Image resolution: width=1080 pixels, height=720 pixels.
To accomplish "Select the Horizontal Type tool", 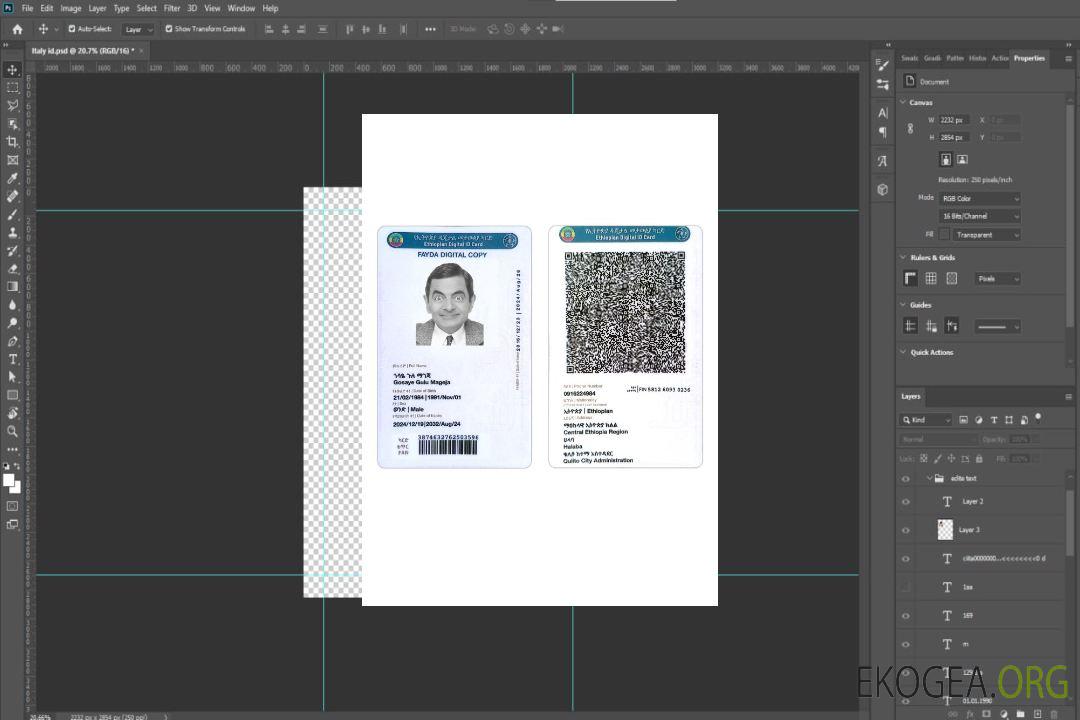I will pos(13,359).
